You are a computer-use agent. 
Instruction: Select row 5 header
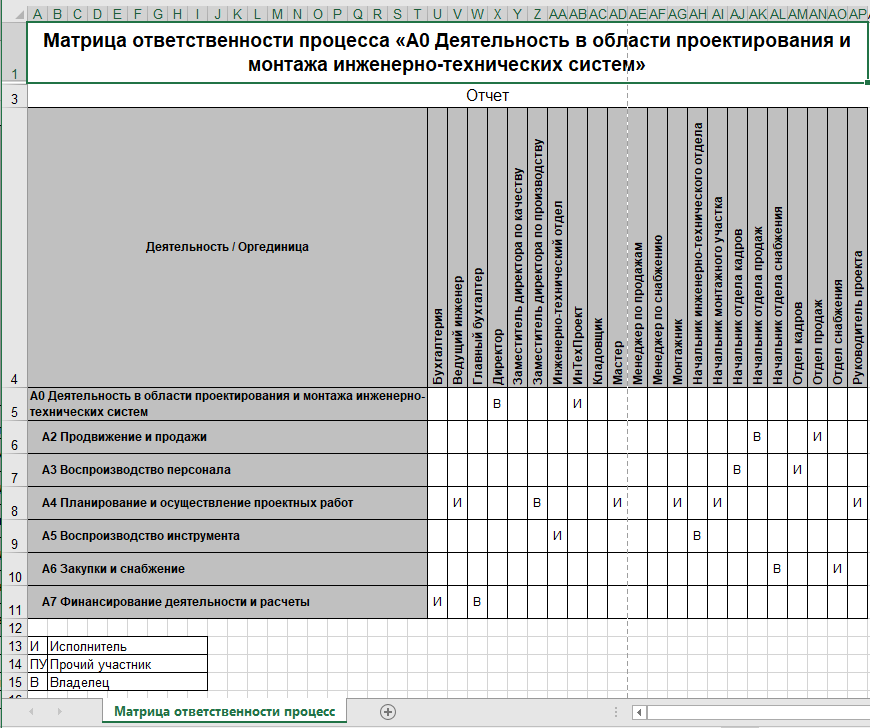click(13, 404)
